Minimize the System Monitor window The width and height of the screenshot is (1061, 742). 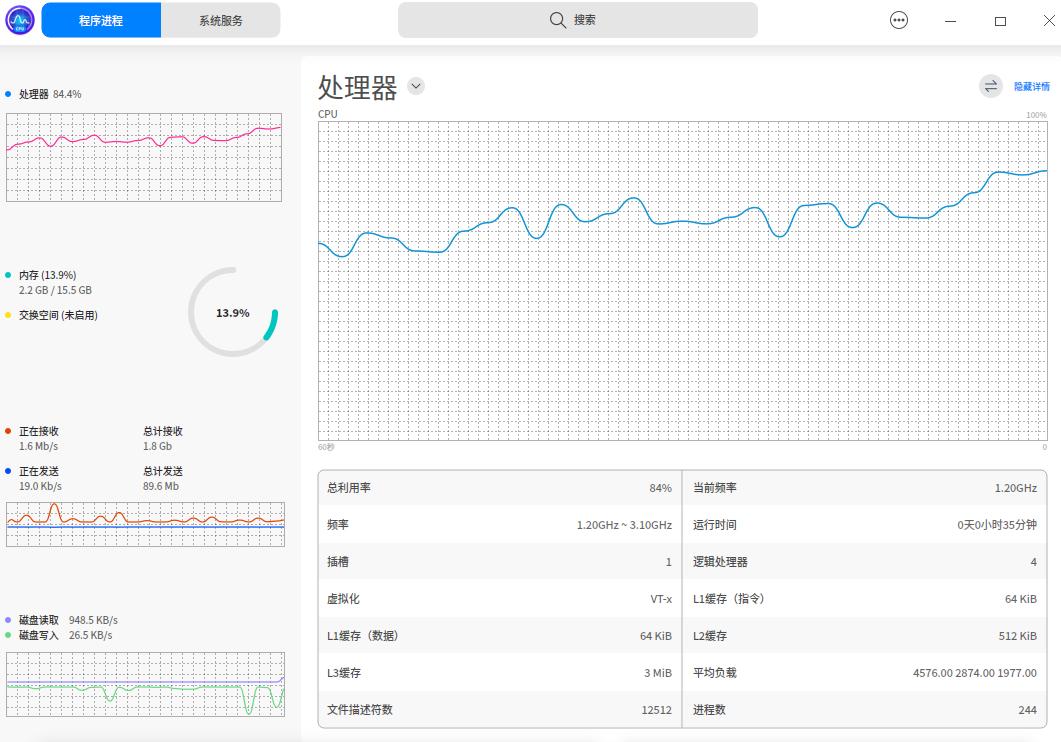(x=950, y=21)
